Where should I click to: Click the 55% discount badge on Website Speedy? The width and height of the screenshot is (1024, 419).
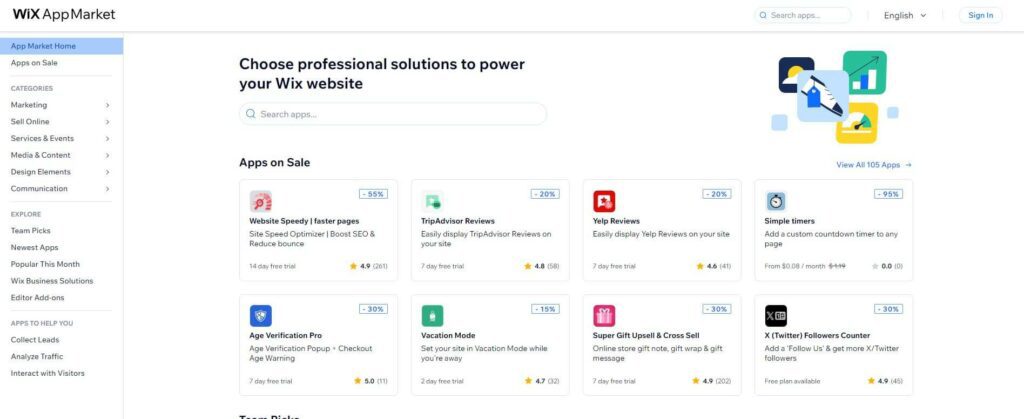[374, 194]
